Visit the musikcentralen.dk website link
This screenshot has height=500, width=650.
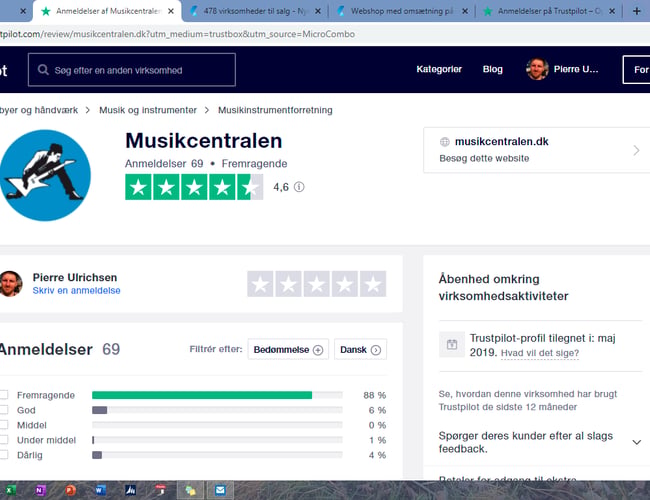click(x=536, y=150)
